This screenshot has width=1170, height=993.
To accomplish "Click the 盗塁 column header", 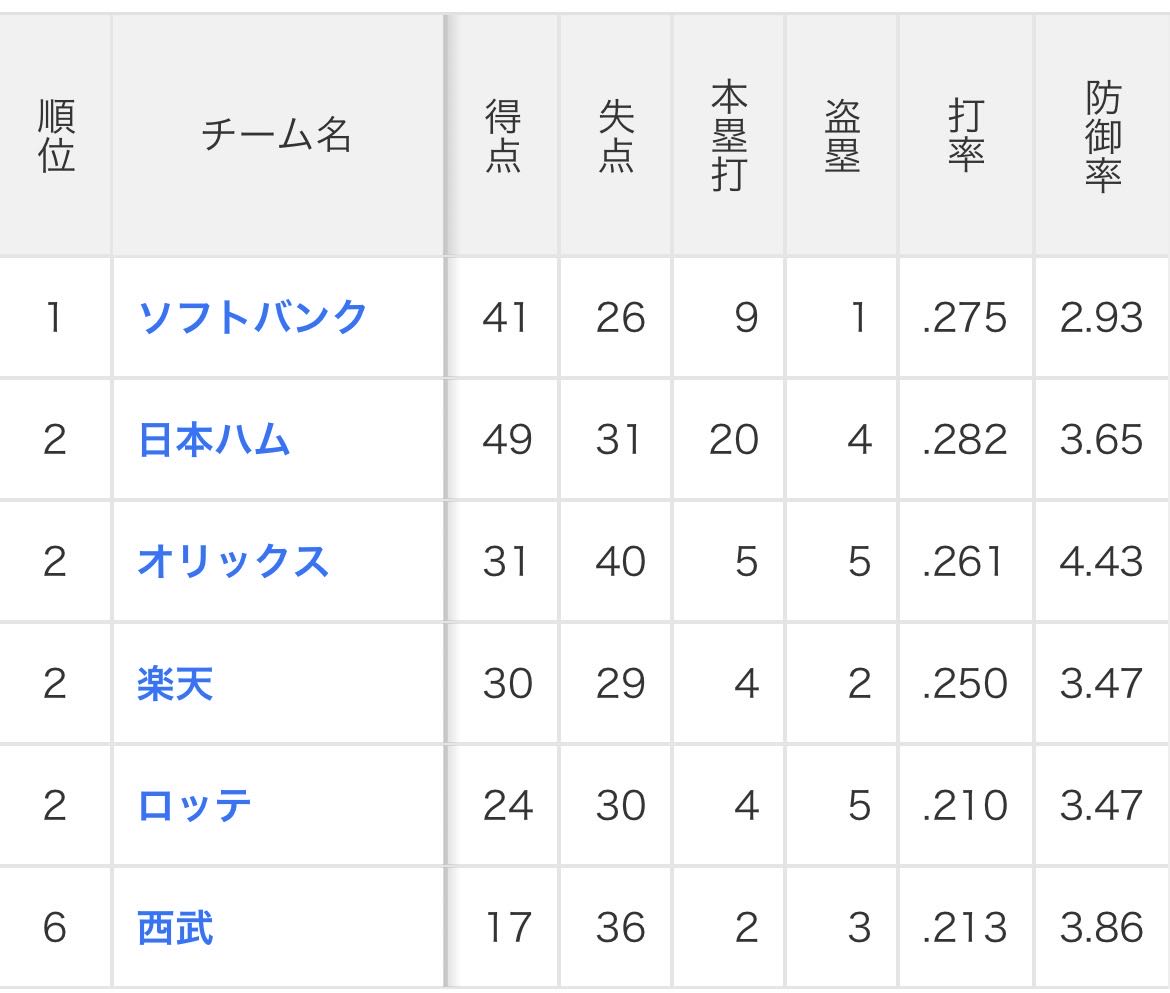I will point(842,136).
